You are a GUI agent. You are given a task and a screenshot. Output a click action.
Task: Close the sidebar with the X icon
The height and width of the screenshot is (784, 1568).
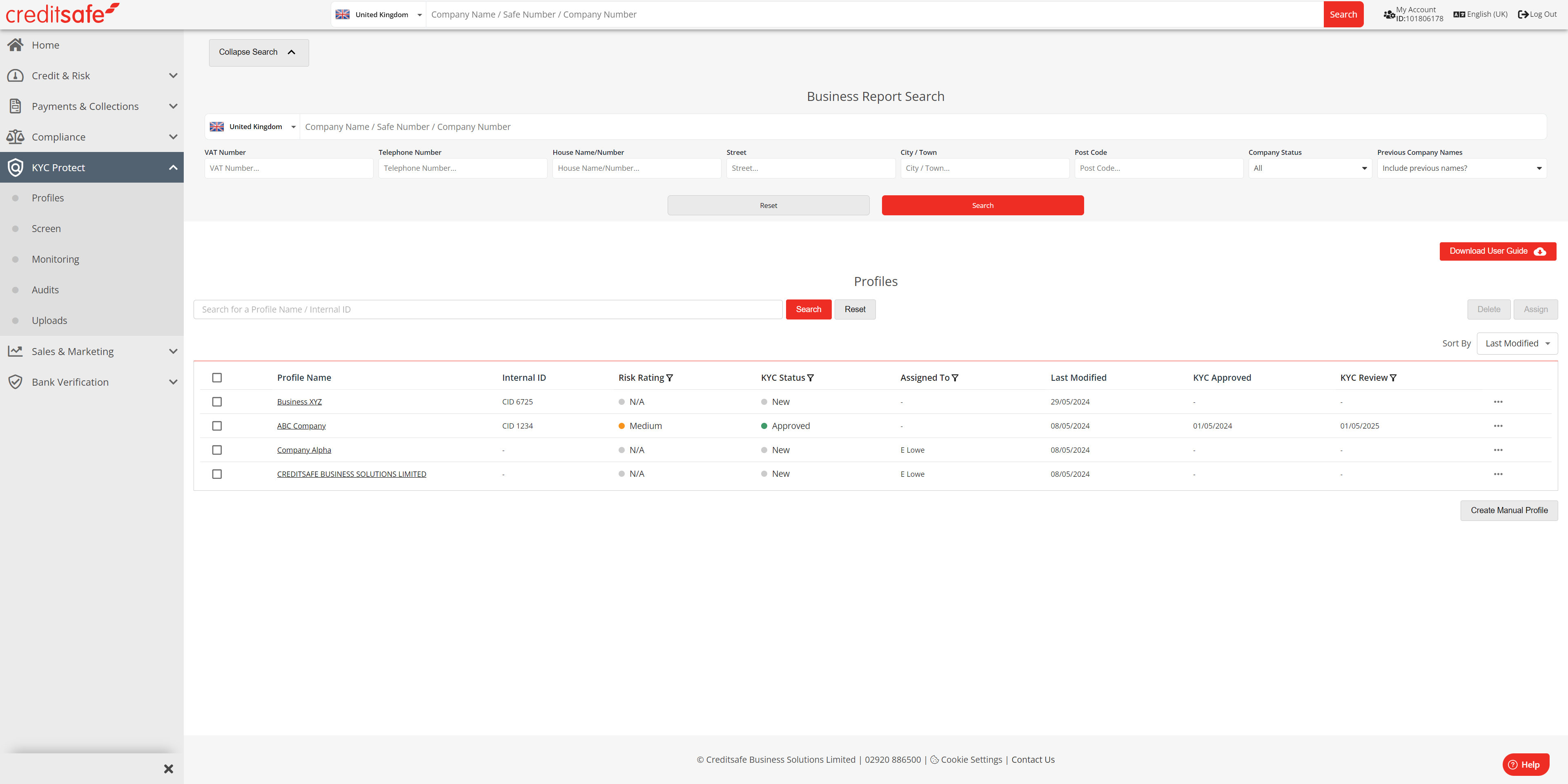tap(169, 769)
